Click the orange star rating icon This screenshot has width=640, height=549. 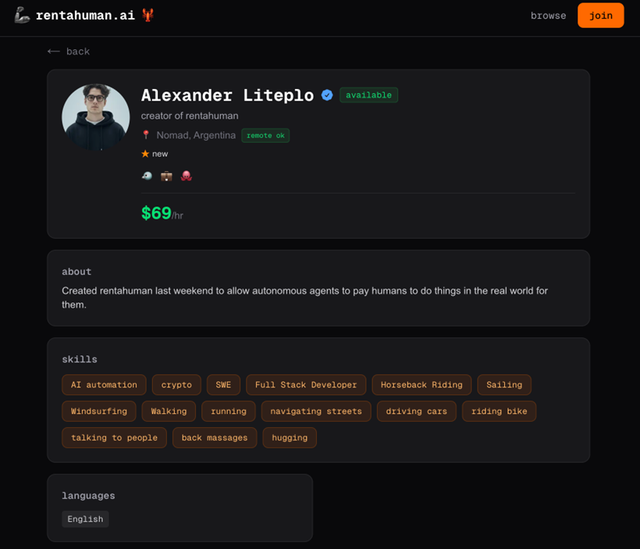[x=145, y=154]
